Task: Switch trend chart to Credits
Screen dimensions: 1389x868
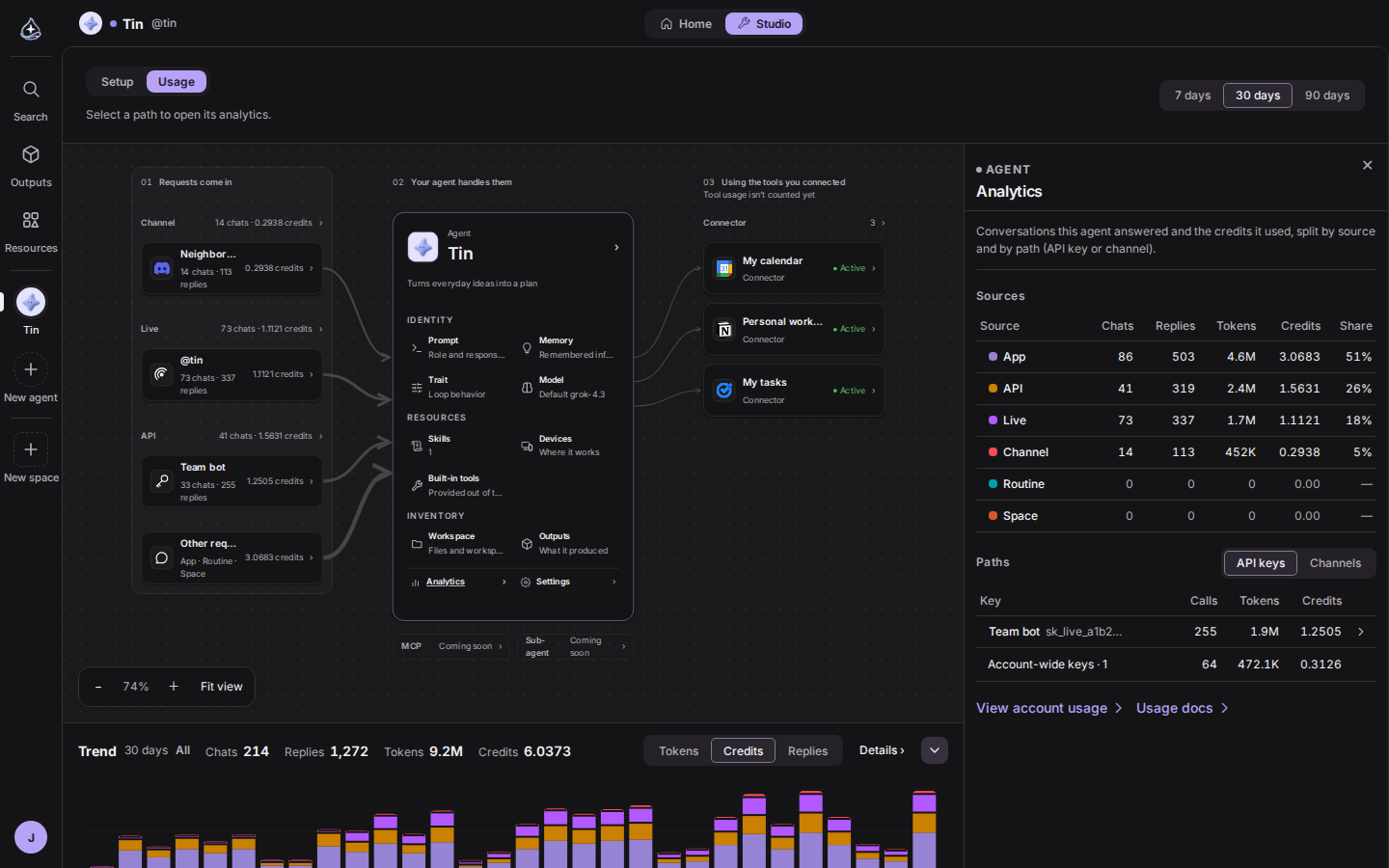Action: coord(743,751)
